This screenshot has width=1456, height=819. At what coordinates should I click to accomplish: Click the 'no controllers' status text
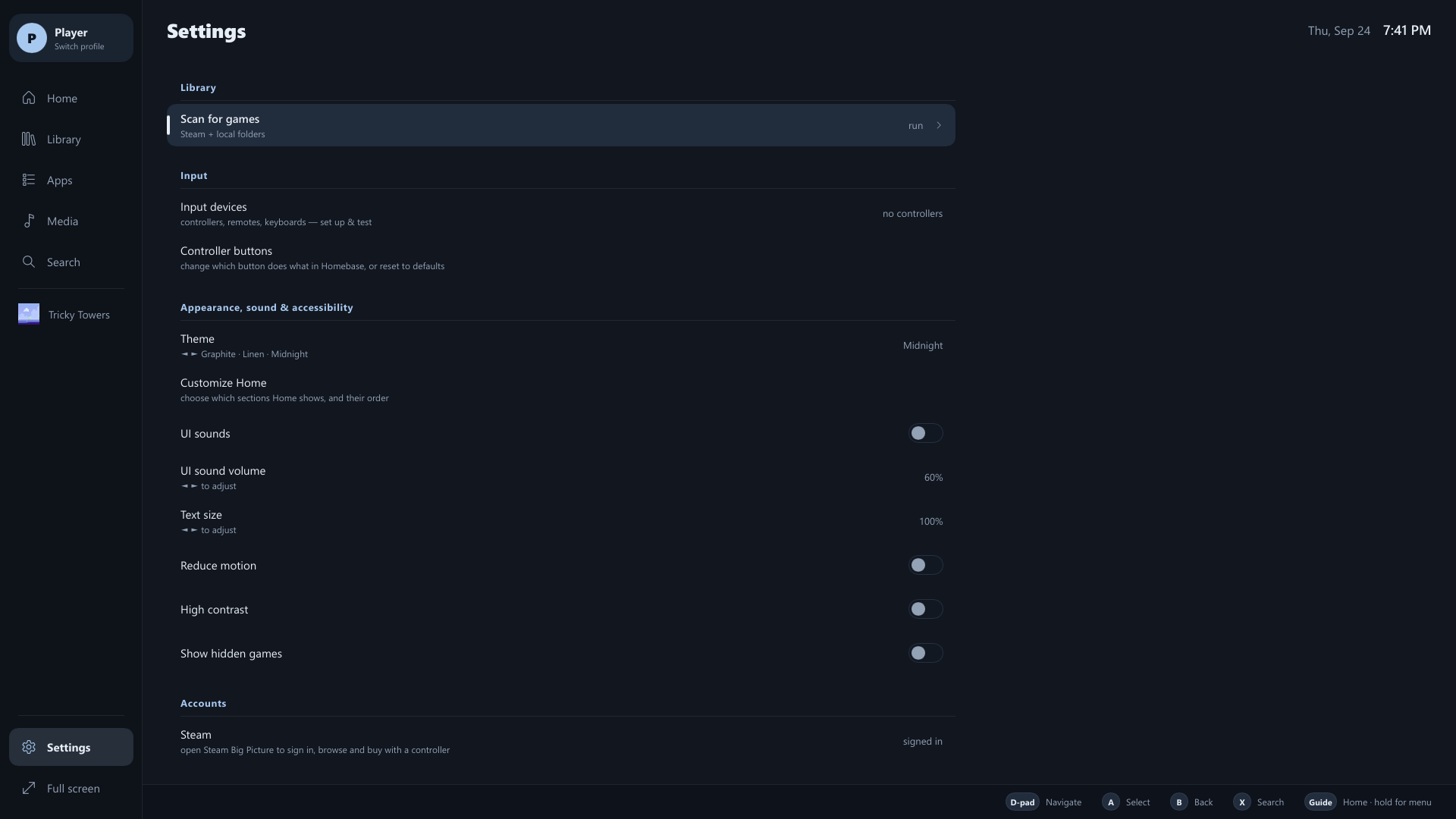click(x=912, y=213)
